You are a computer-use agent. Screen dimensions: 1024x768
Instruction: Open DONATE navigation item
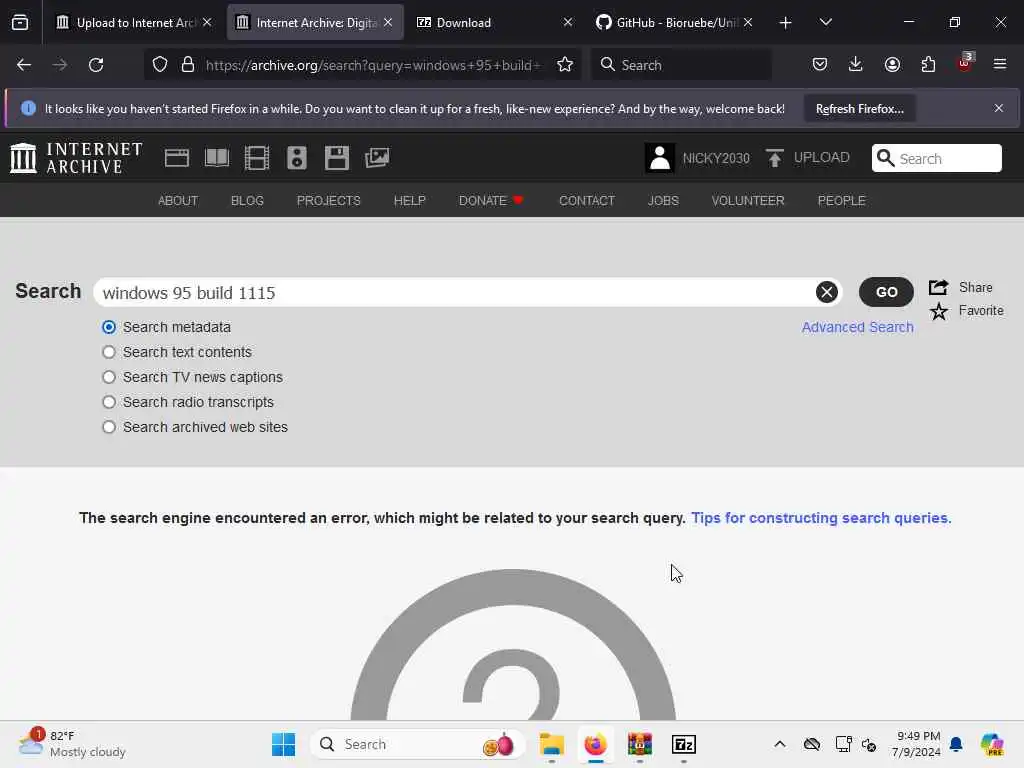coord(491,200)
